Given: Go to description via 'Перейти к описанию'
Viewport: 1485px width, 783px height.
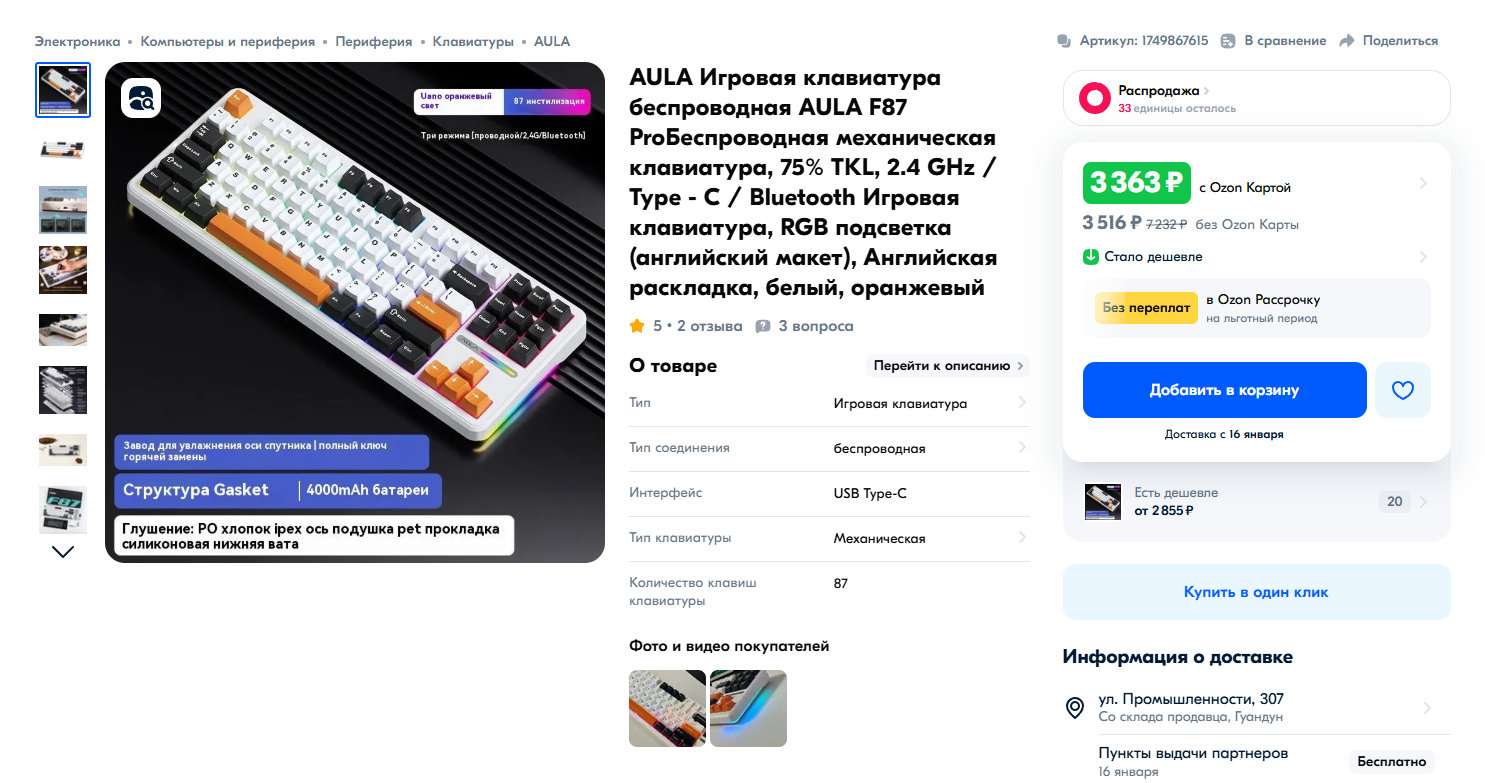Looking at the screenshot, I should click(x=947, y=366).
